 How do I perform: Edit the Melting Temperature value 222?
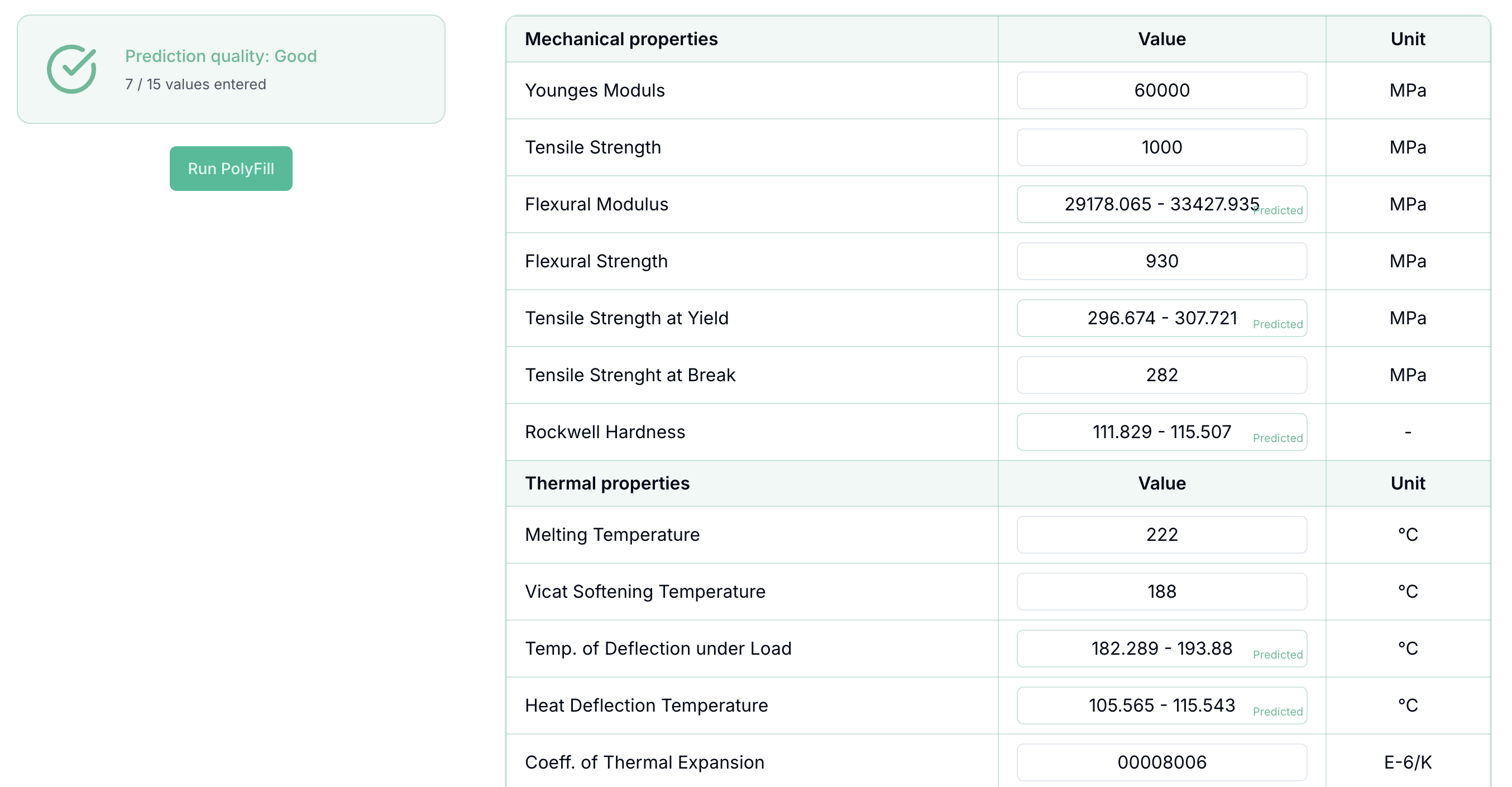(1161, 535)
